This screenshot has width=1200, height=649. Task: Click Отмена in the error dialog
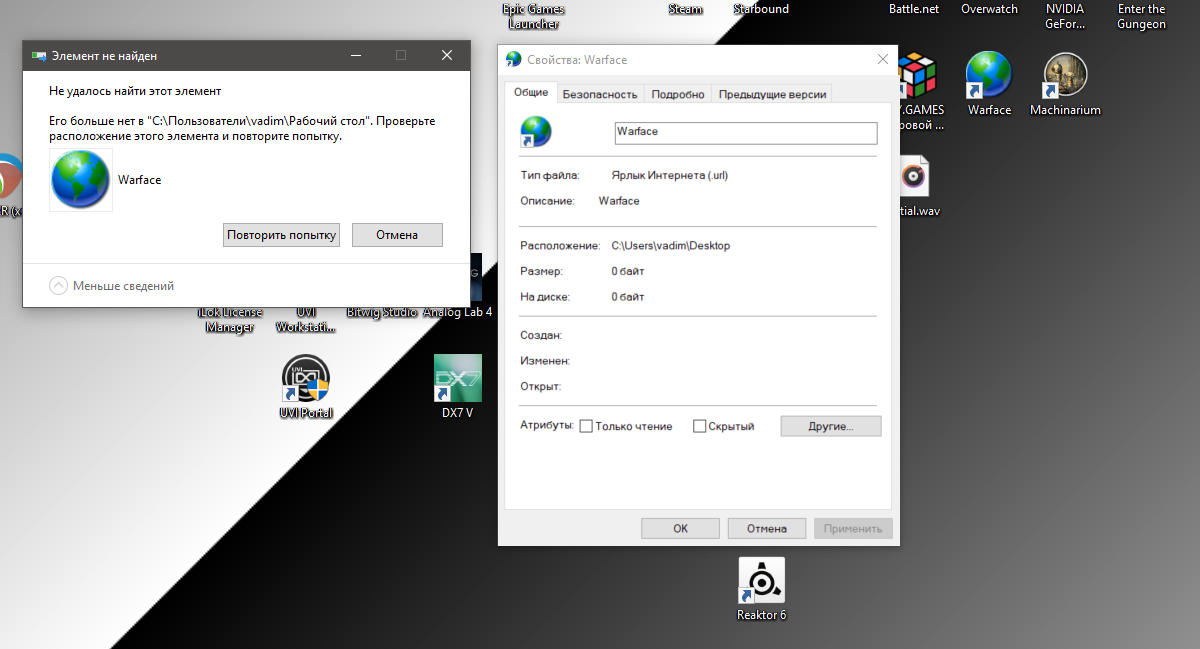point(397,235)
